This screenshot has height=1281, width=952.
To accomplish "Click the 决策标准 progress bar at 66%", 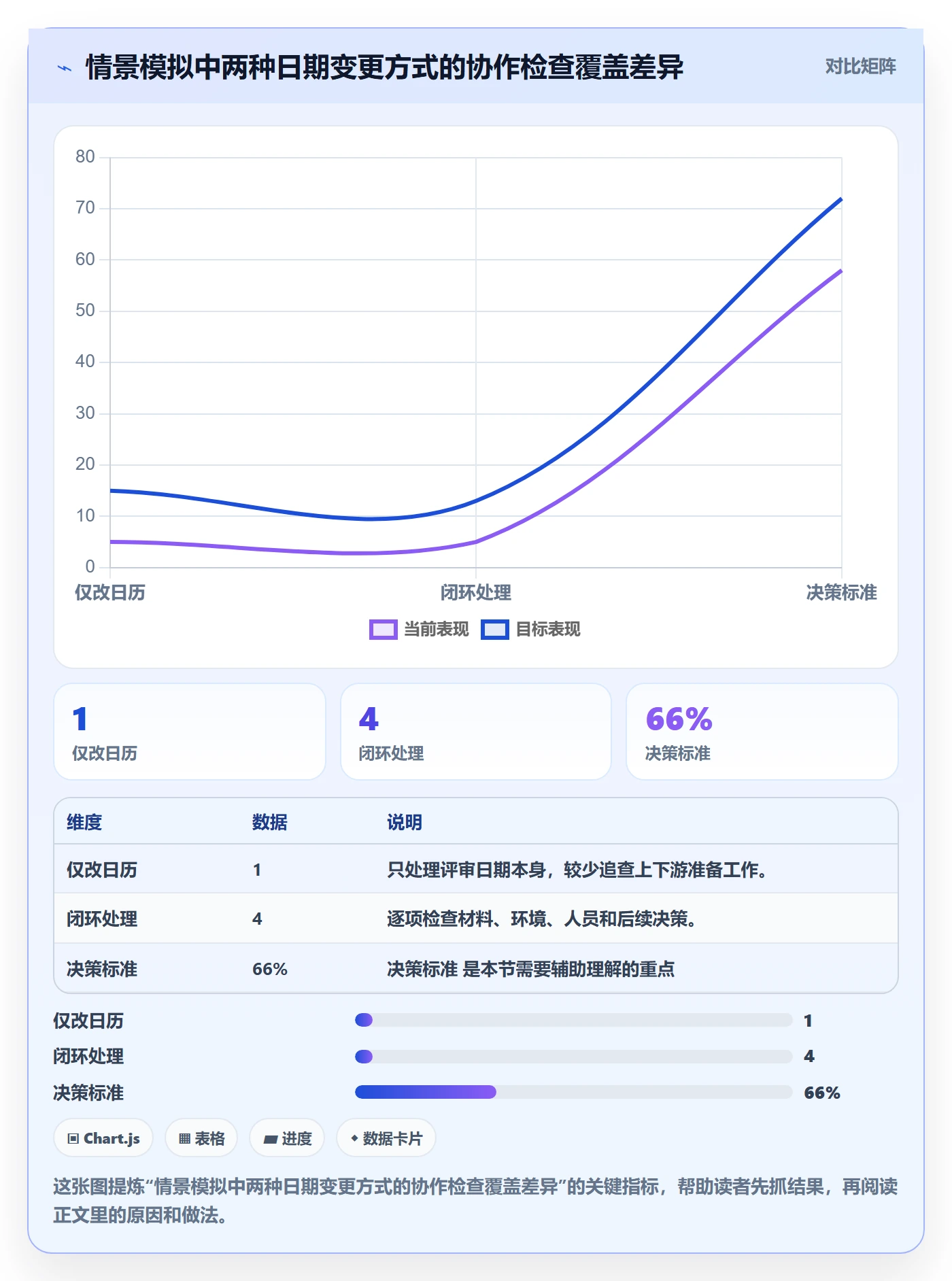I will [574, 1092].
